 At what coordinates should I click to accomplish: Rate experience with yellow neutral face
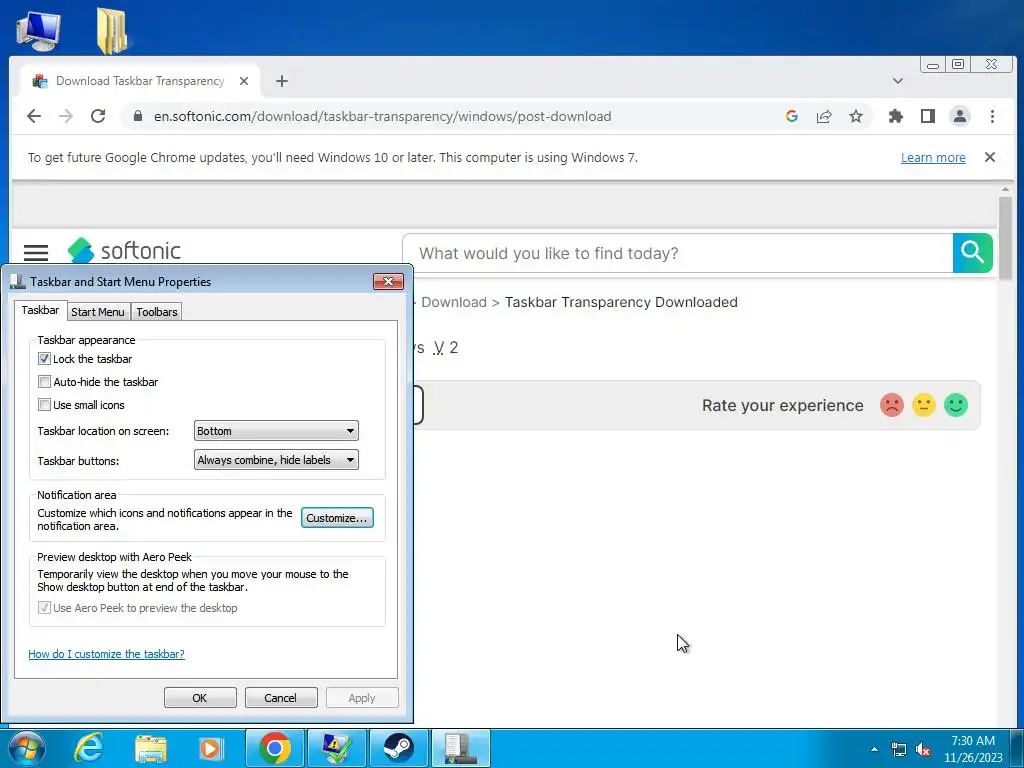point(923,405)
